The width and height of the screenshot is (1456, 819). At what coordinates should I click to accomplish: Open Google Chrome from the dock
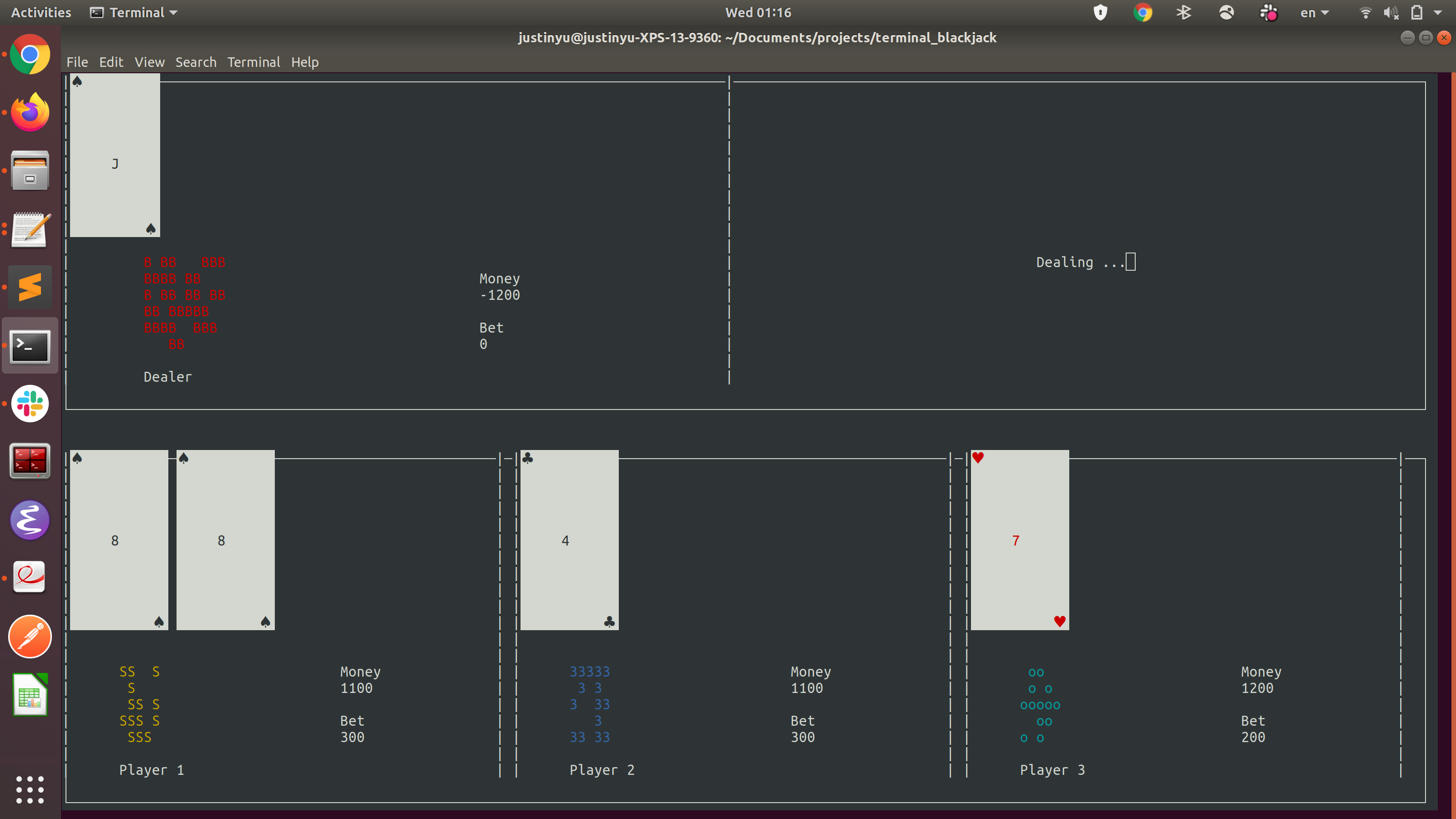(x=30, y=55)
